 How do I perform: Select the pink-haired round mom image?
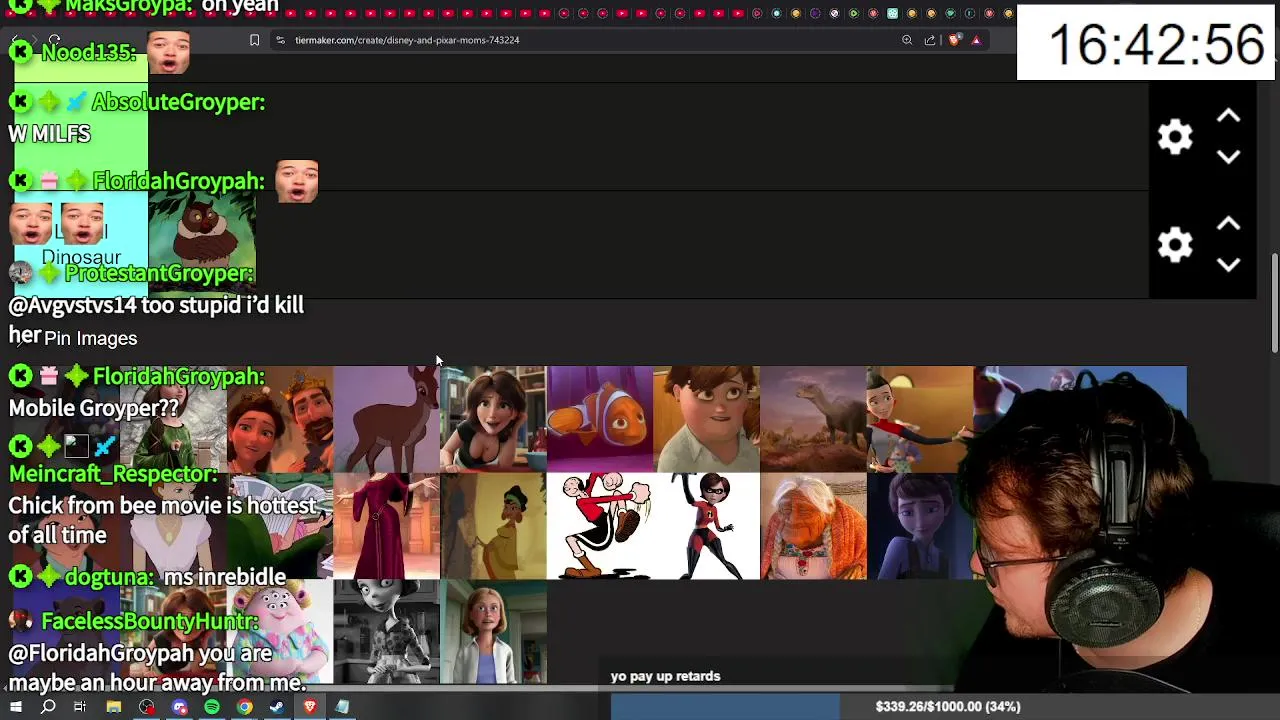pos(279,633)
